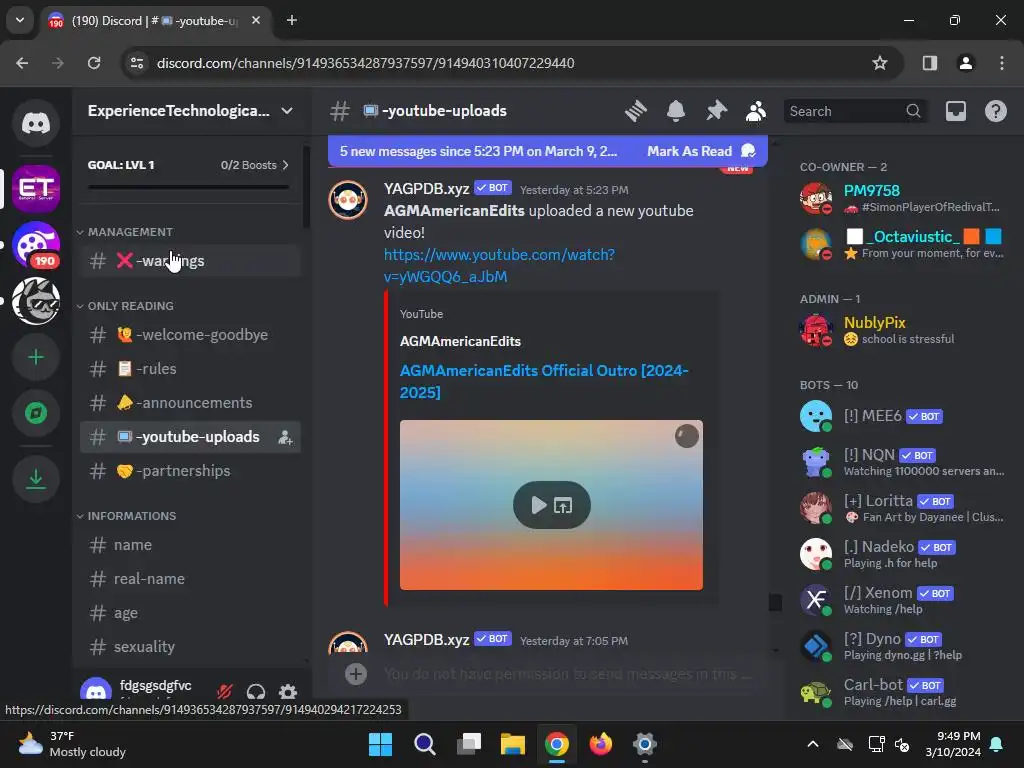The height and width of the screenshot is (768, 1024).
Task: Collapse the INFORMATIONS category
Action: [x=127, y=516]
